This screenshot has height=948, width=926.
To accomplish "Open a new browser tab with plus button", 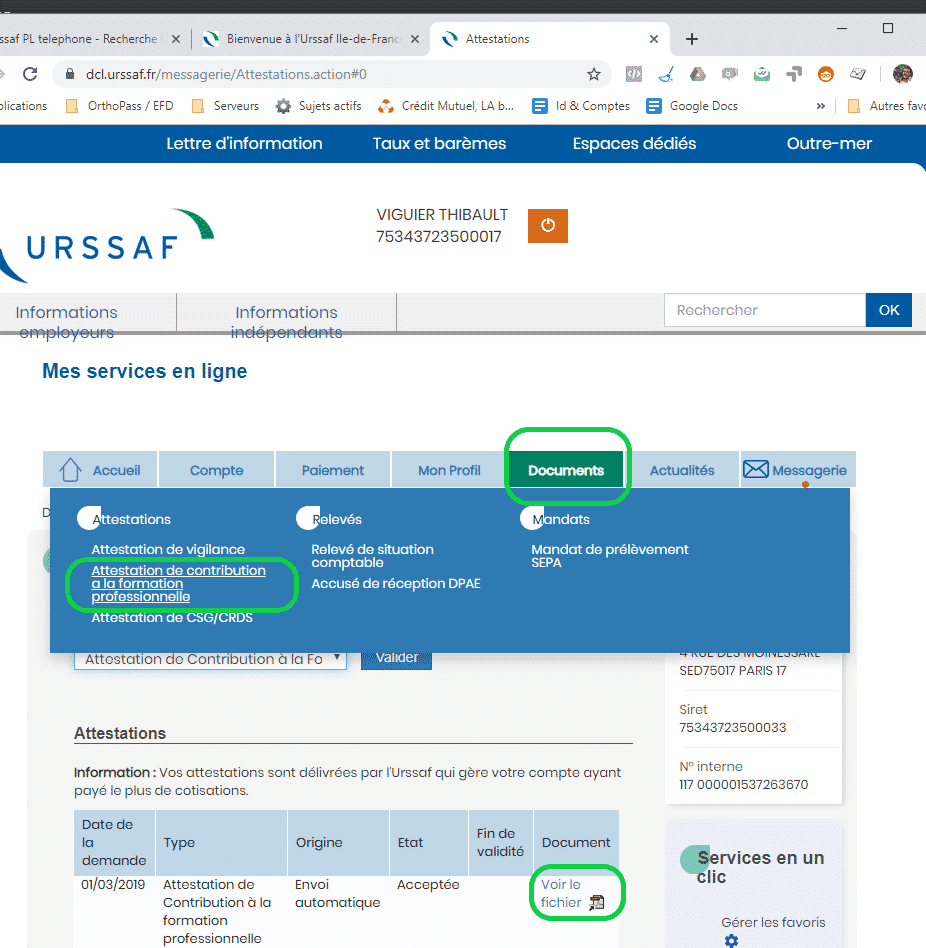I will [x=692, y=39].
